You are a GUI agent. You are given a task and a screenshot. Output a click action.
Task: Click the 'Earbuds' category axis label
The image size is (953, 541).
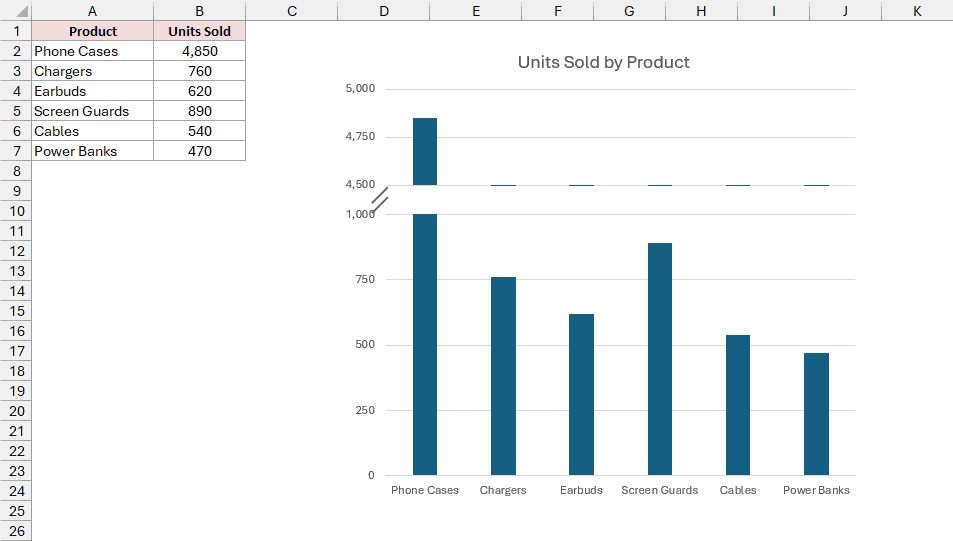(581, 490)
